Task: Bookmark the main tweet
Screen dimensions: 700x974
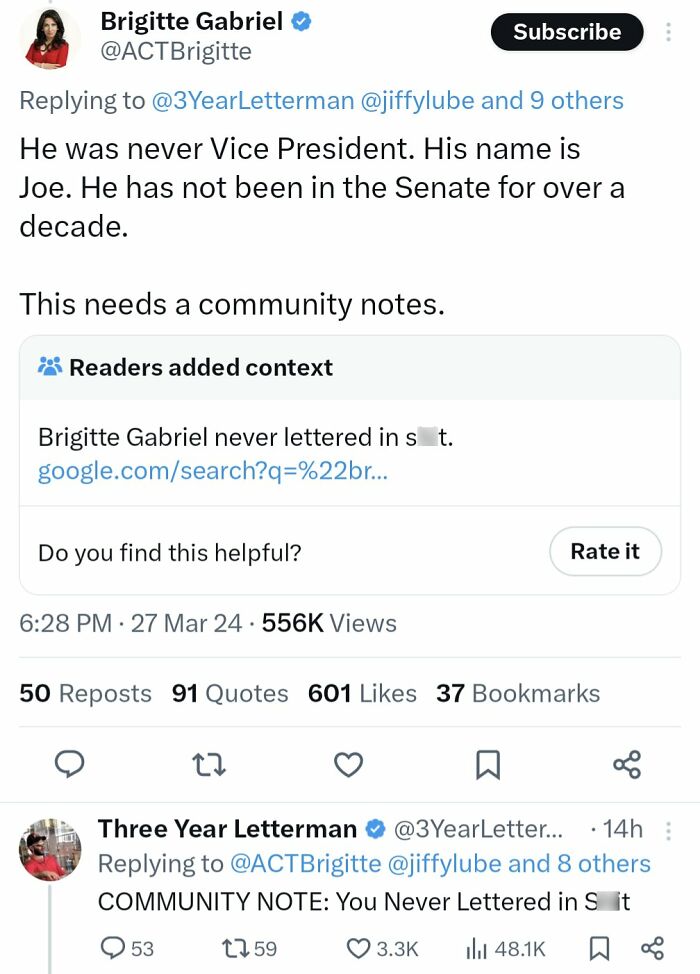Action: (x=487, y=764)
